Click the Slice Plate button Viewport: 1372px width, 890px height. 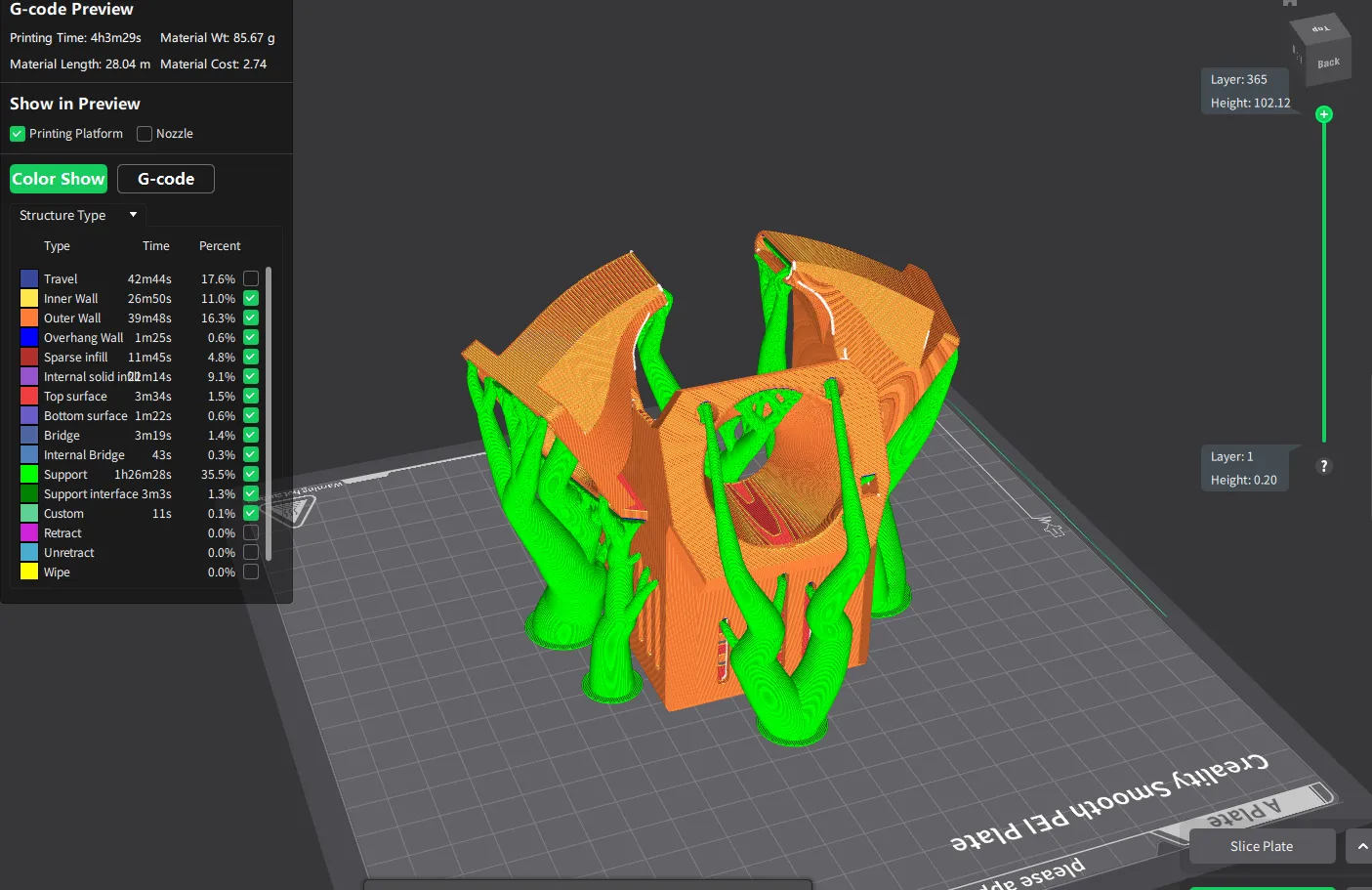tap(1262, 846)
